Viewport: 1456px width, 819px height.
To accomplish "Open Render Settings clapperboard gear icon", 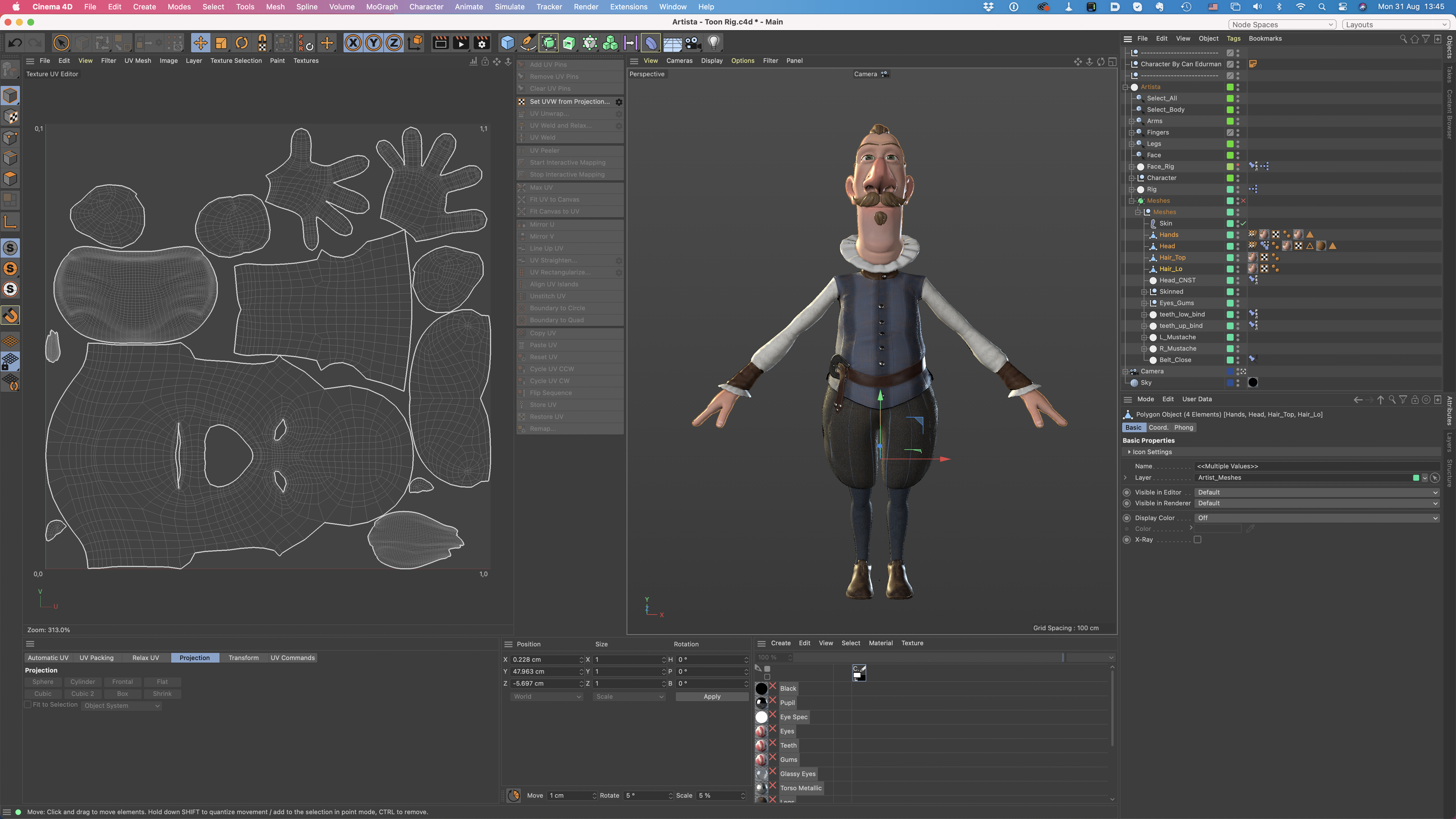I will pyautogui.click(x=481, y=43).
